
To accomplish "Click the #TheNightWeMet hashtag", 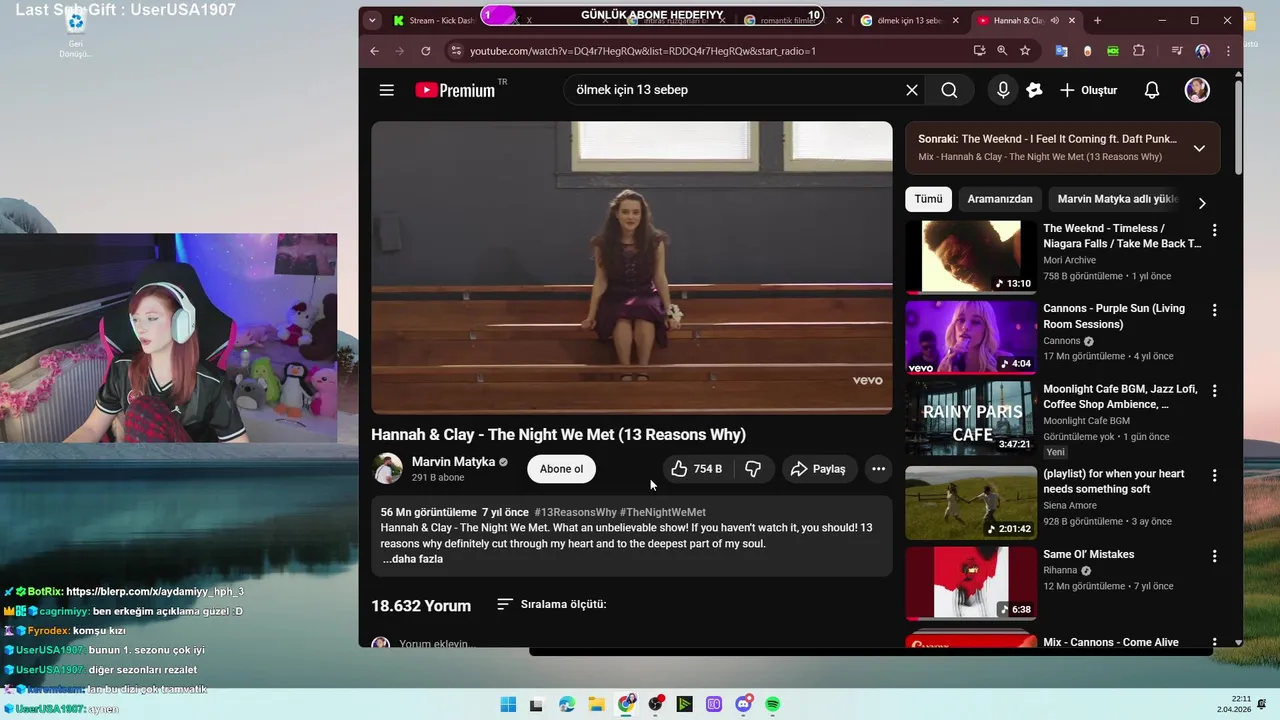I will tap(662, 512).
